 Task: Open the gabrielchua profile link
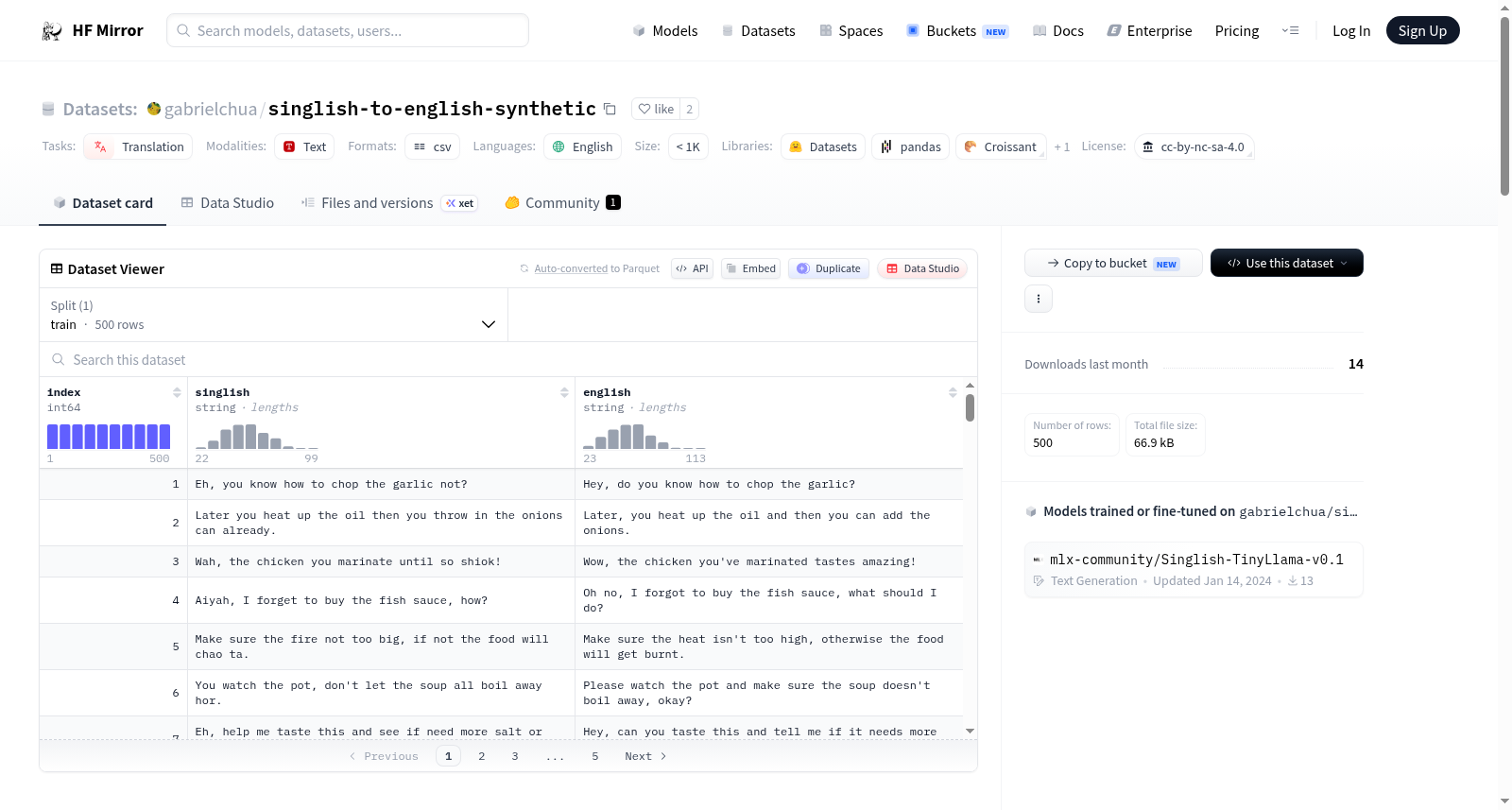coord(211,110)
